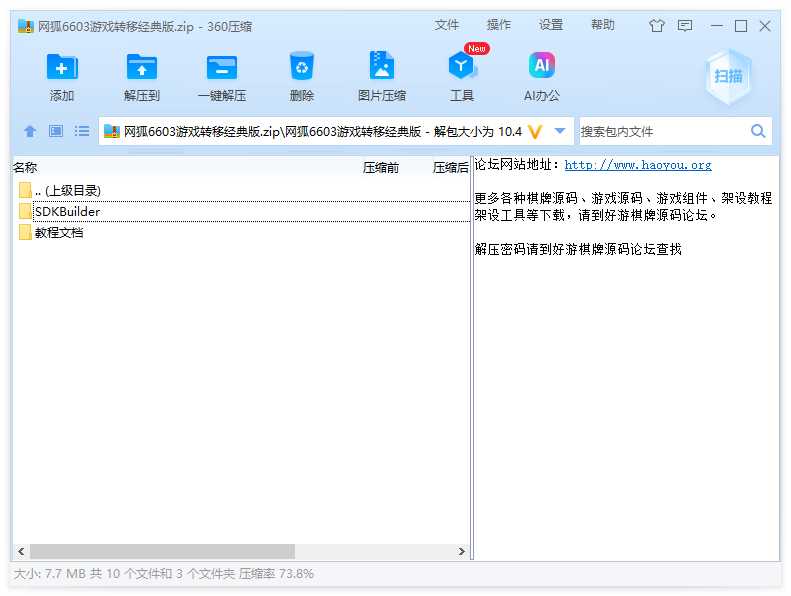Open the 设置 (Settings) menu
The width and height of the screenshot is (791, 596).
click(550, 25)
